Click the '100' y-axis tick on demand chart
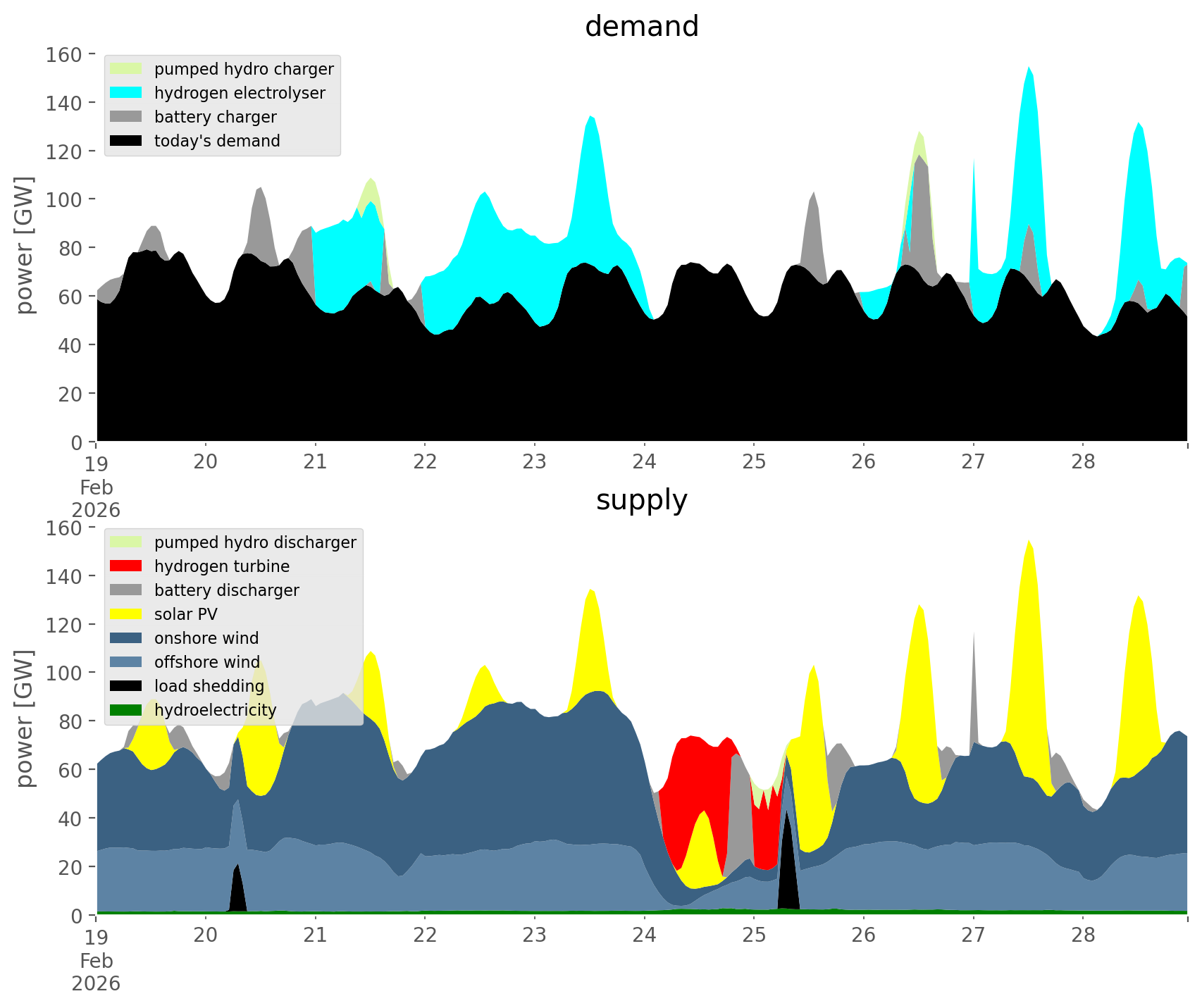The height and width of the screenshot is (1008, 1202). (63, 200)
